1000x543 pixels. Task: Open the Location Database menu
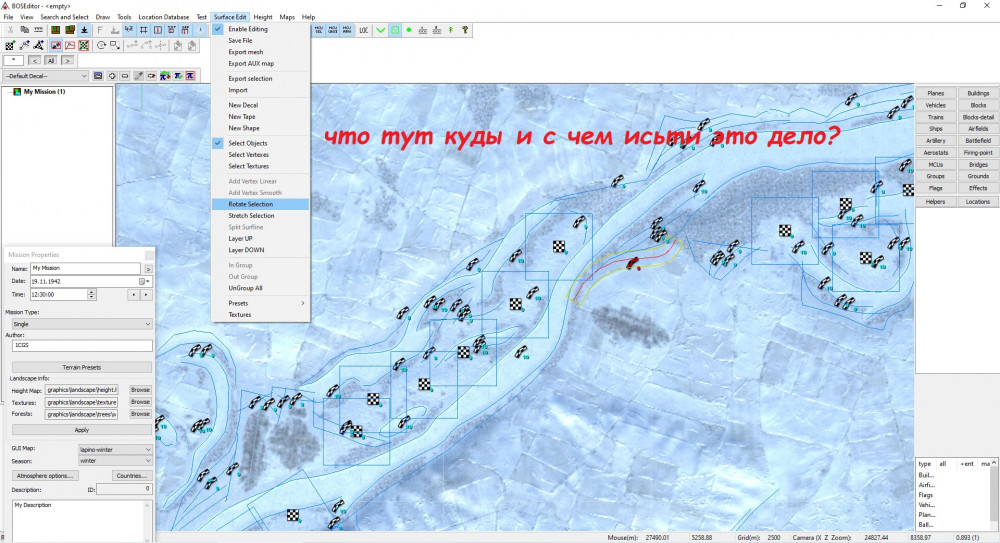click(x=164, y=17)
